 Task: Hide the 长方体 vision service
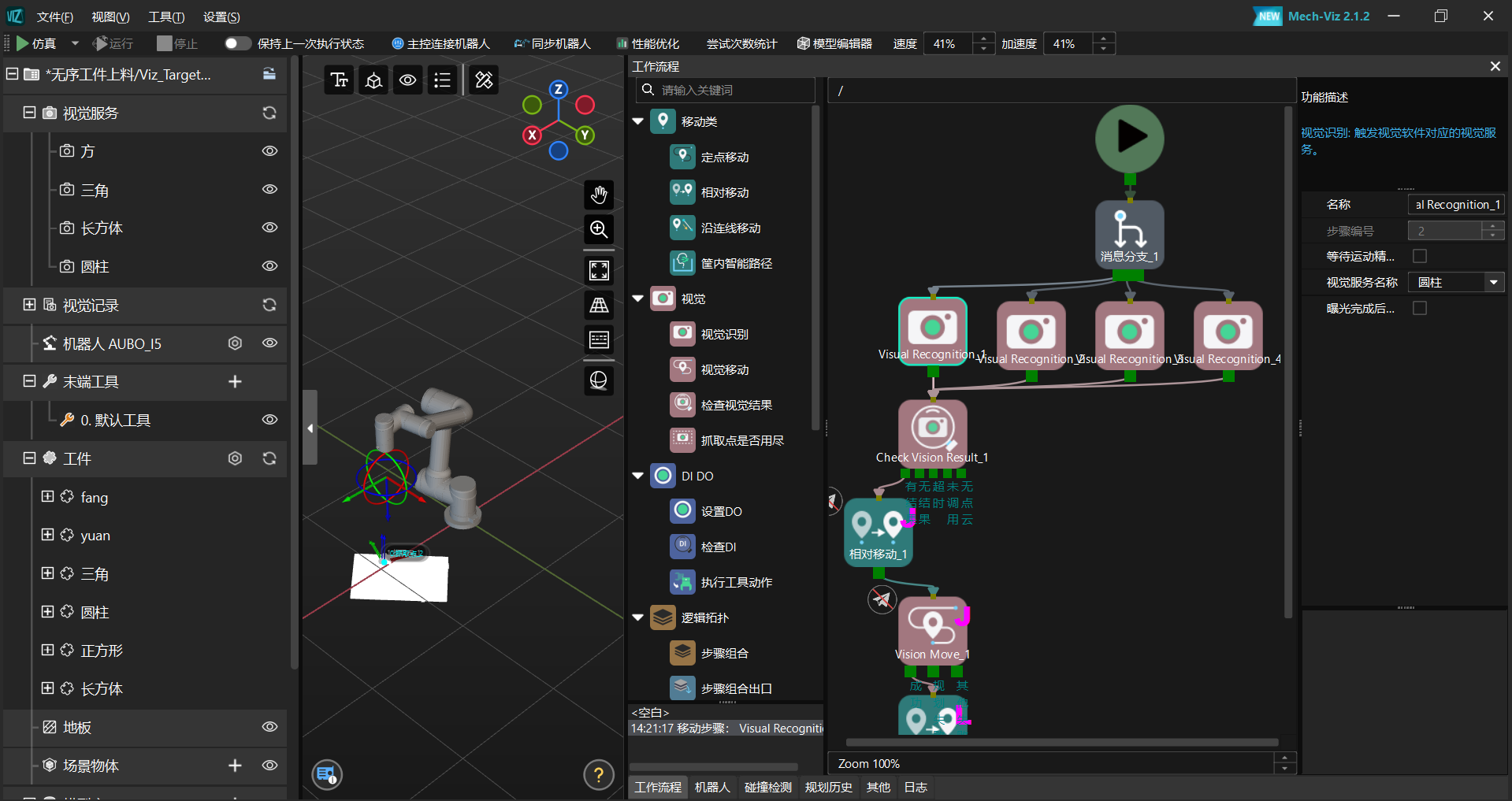point(269,228)
